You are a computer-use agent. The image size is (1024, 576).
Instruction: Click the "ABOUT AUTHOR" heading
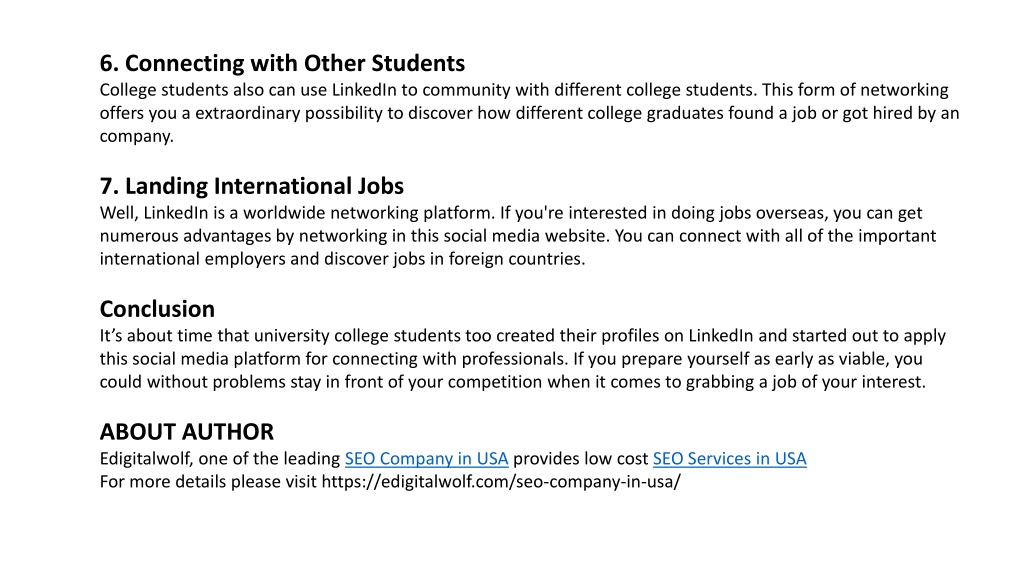click(187, 432)
